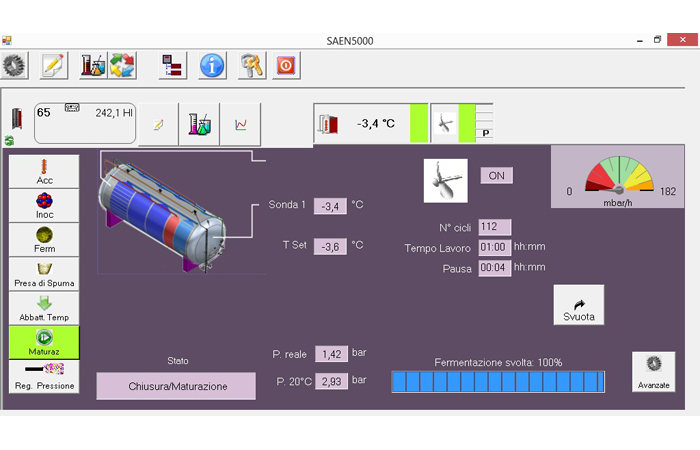Select the Inoc phase
700x450 pixels.
44,206
